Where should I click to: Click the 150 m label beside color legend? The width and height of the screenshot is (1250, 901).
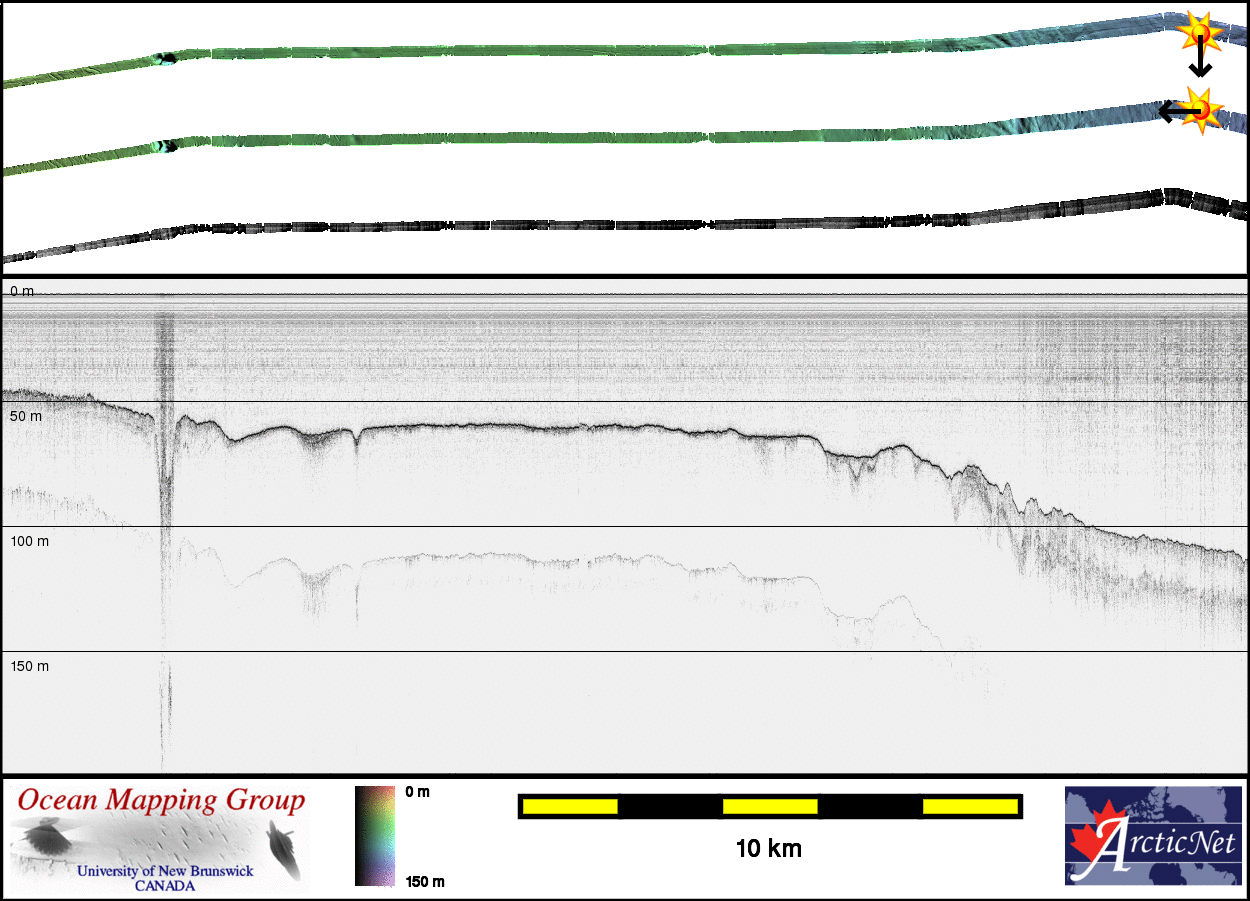pos(425,881)
